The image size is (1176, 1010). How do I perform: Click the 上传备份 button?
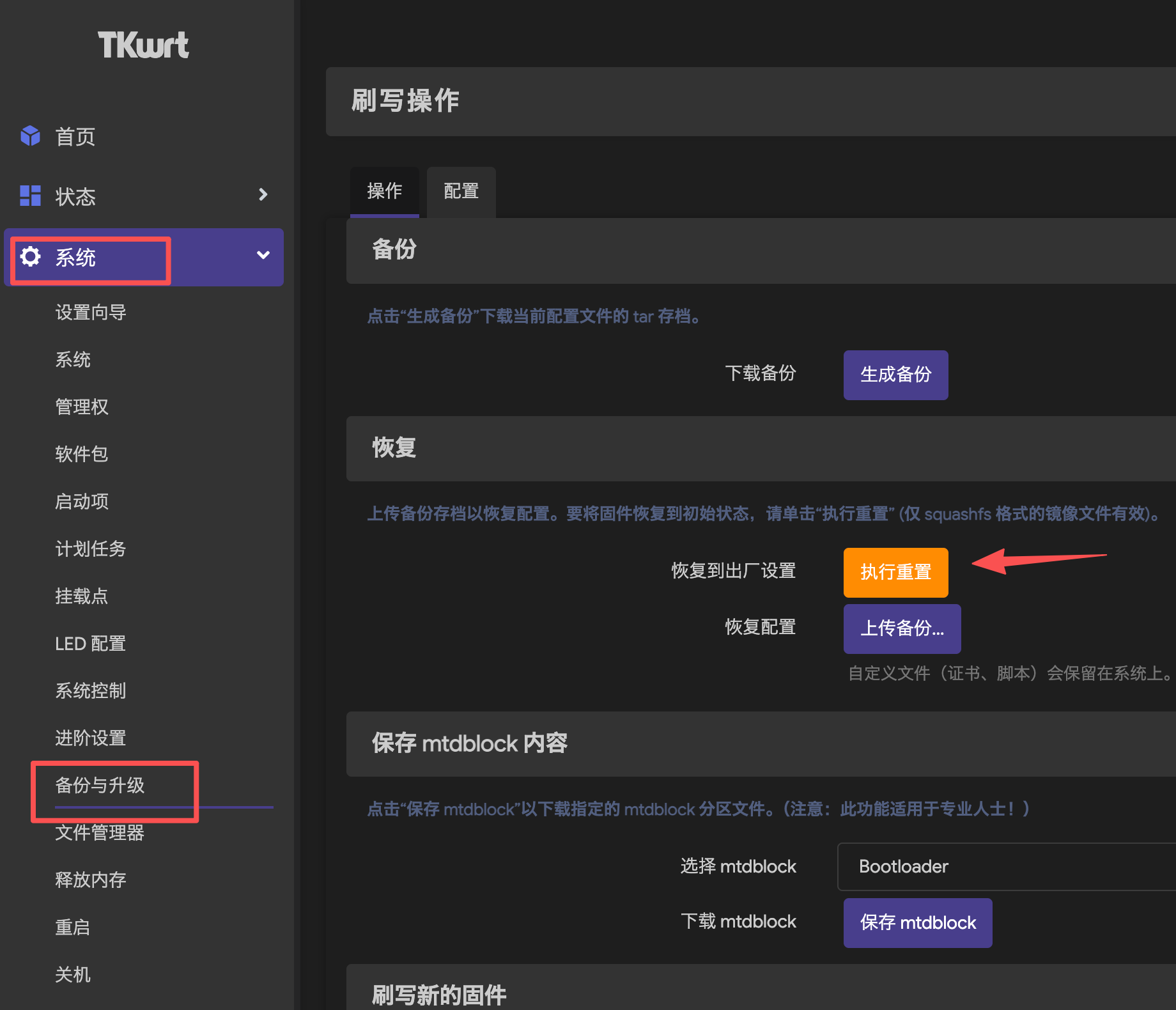(x=901, y=628)
